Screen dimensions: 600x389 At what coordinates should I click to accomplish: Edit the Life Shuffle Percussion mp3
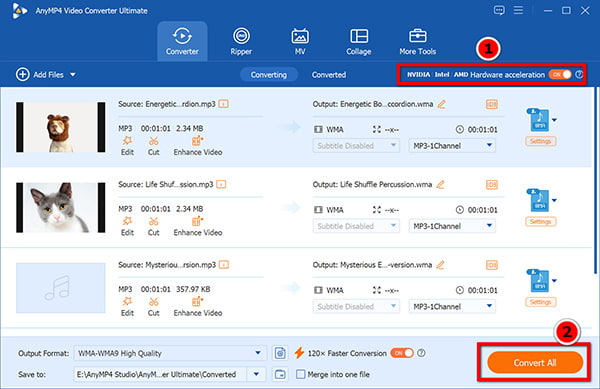pos(127,226)
